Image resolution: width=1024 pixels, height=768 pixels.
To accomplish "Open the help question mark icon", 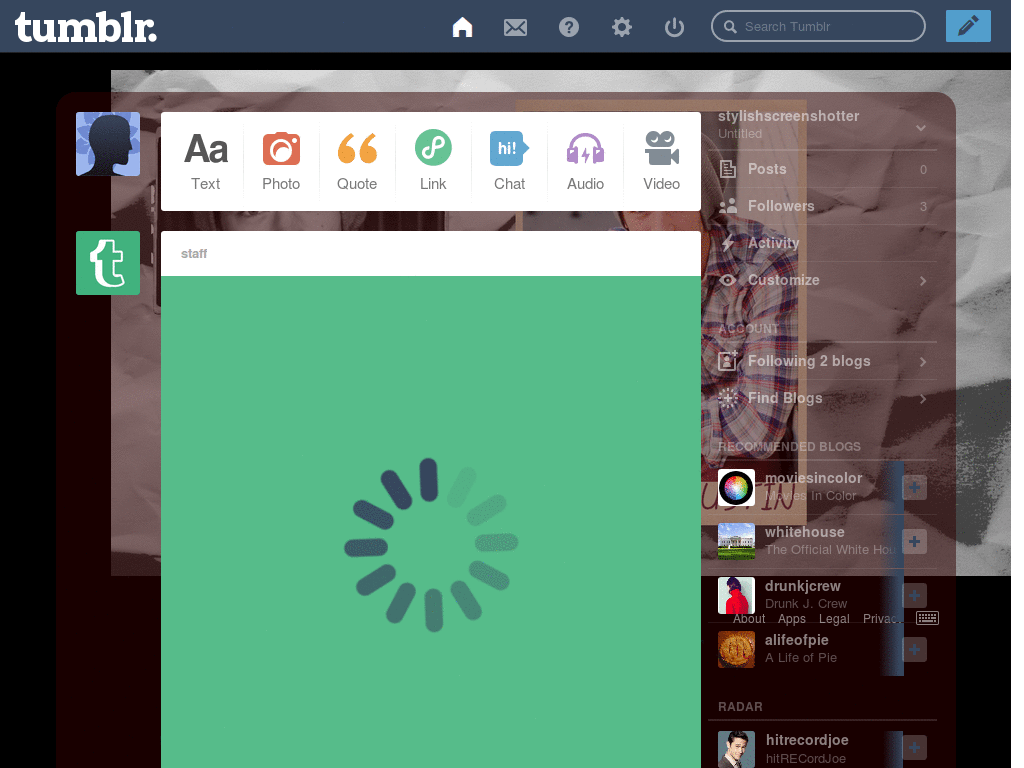I will pos(569,27).
